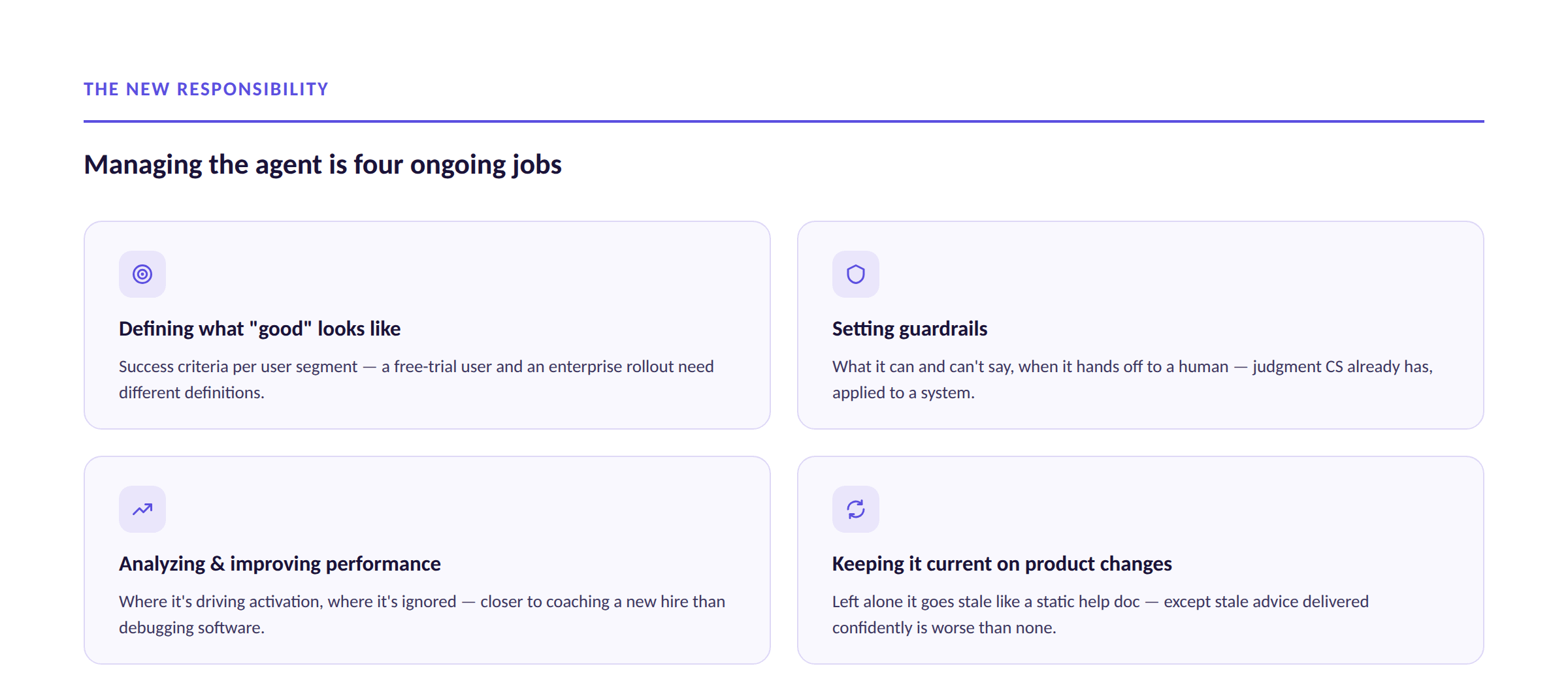Click the trending-up arrow icon

(142, 509)
